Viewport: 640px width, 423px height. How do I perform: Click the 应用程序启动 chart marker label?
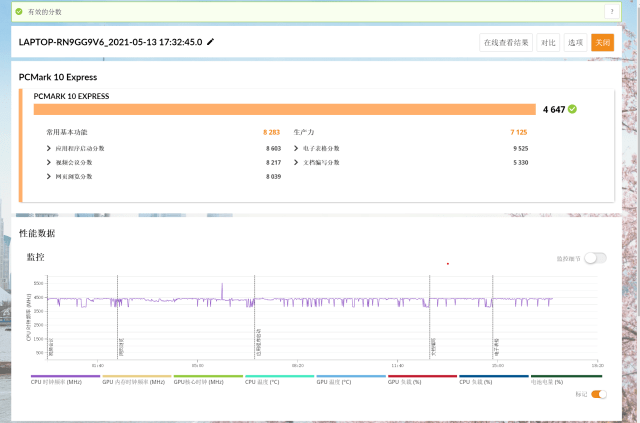click(258, 343)
